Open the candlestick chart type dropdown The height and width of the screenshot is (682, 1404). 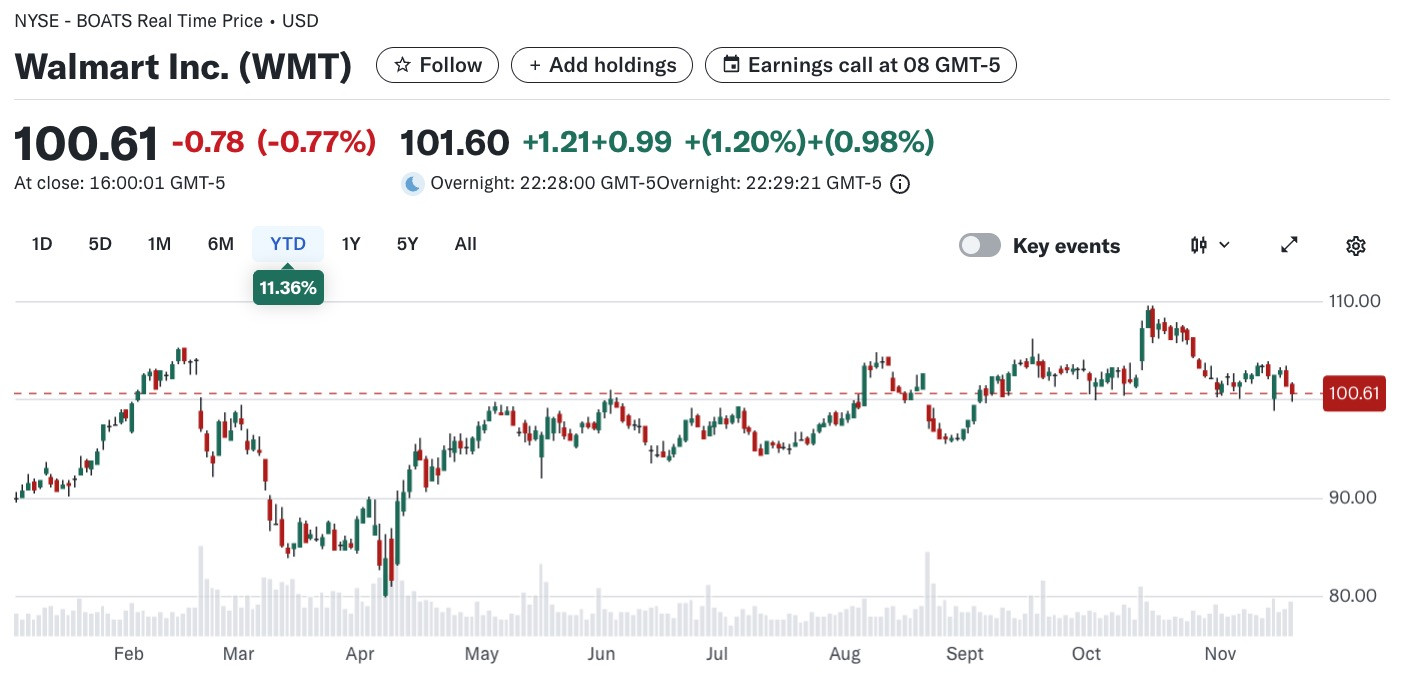1210,245
